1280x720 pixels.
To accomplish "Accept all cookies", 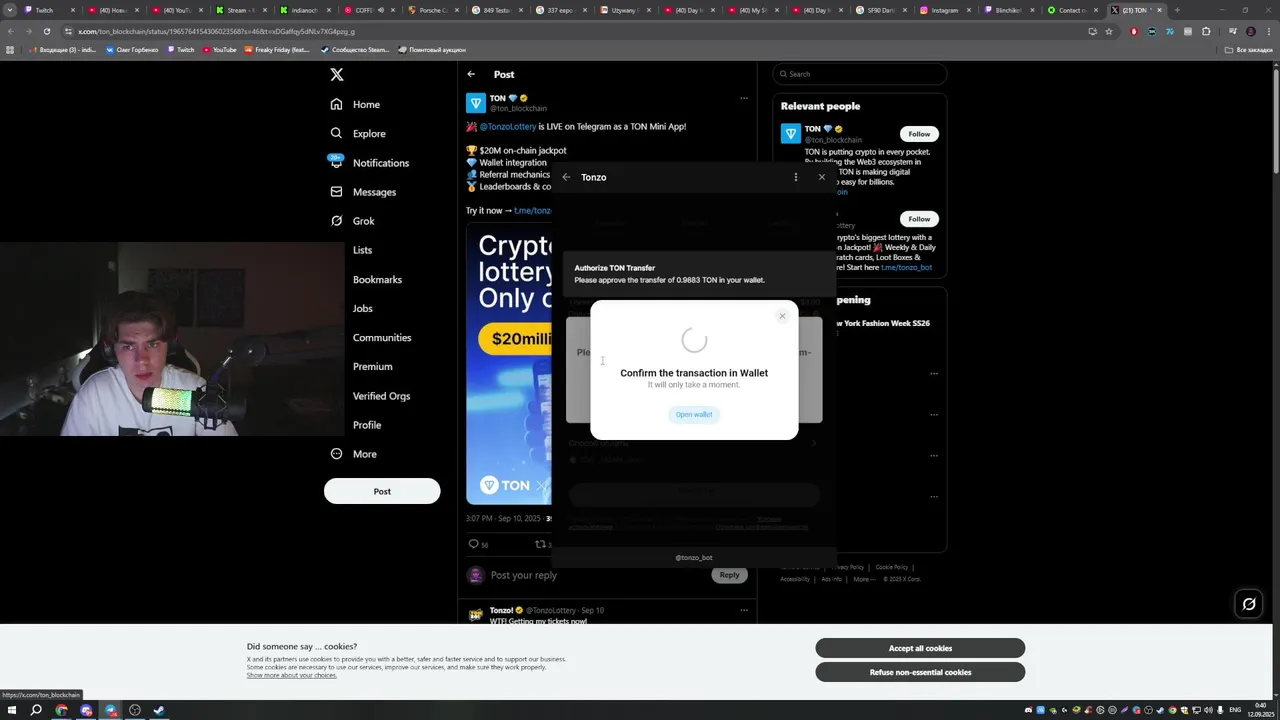I will coord(920,648).
